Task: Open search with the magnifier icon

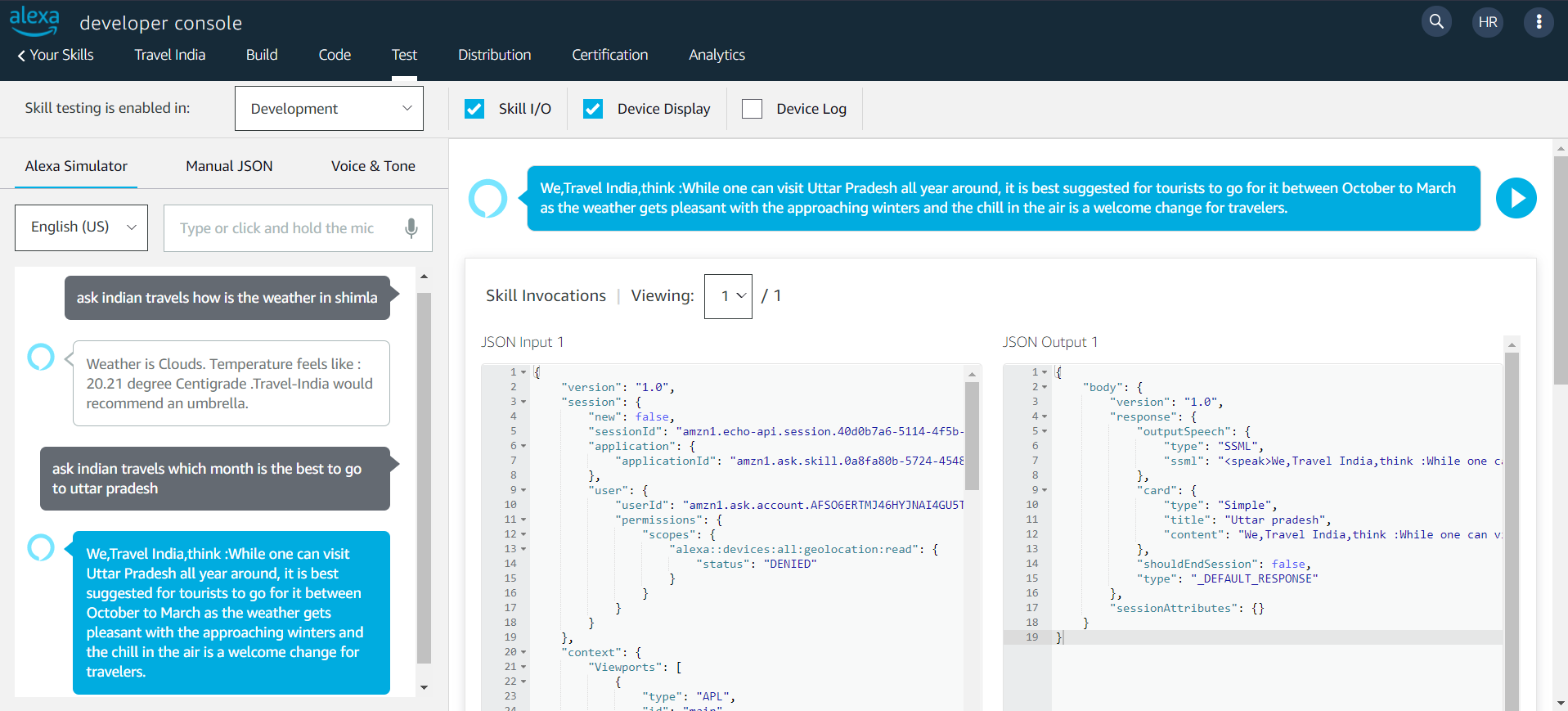Action: point(1436,21)
